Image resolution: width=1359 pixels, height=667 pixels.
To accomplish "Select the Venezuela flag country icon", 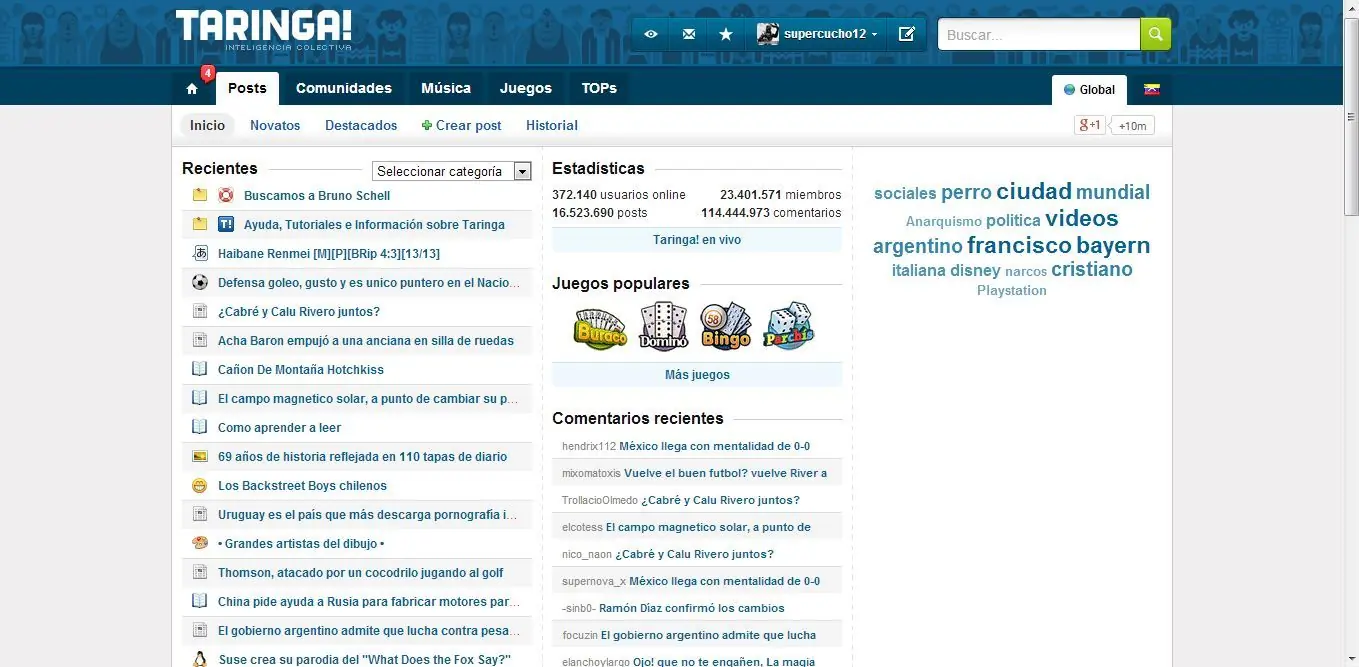I will coord(1152,89).
